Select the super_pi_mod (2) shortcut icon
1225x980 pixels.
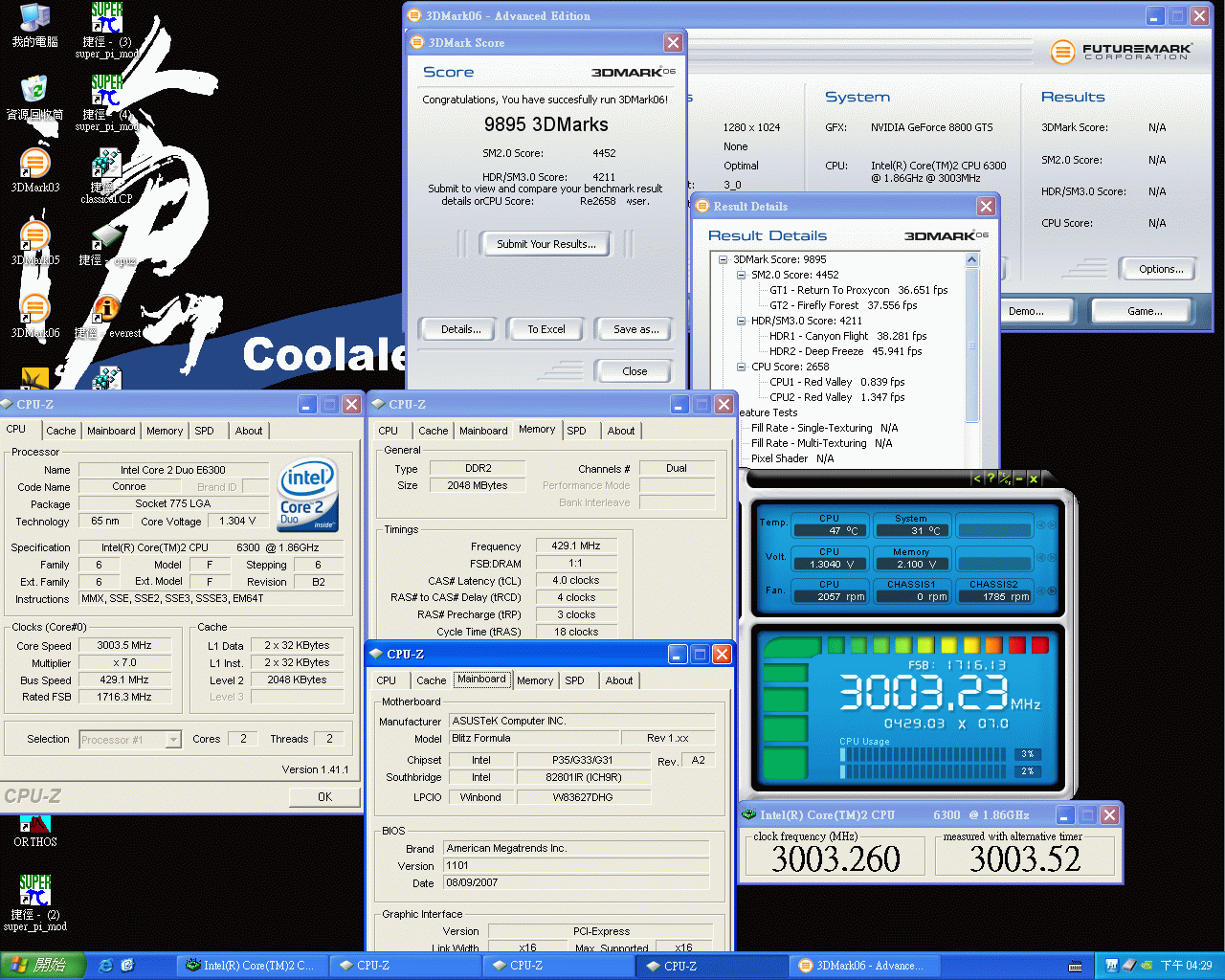(x=34, y=890)
